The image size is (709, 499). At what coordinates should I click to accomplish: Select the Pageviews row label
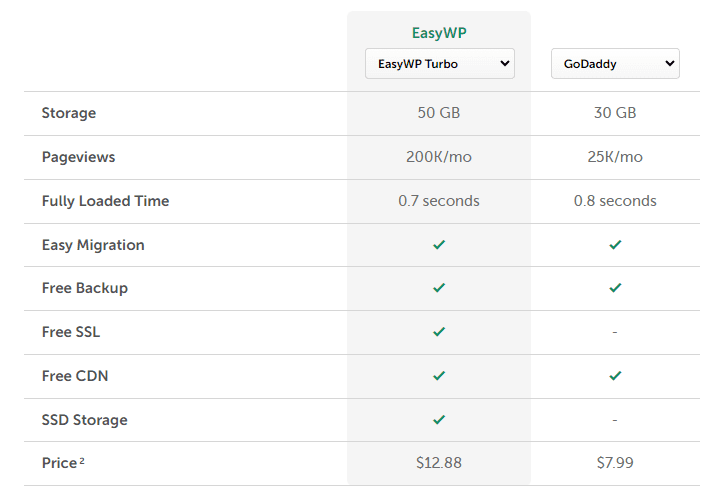(x=78, y=157)
